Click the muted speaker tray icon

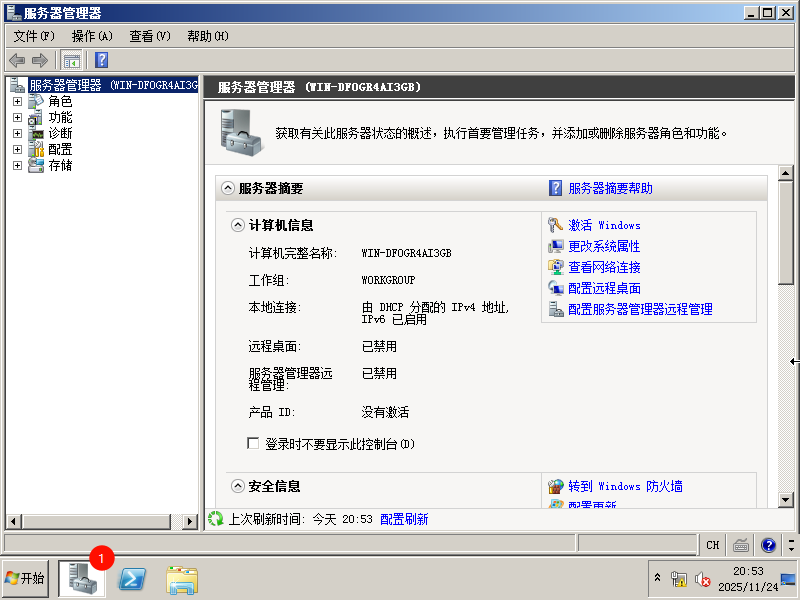703,579
